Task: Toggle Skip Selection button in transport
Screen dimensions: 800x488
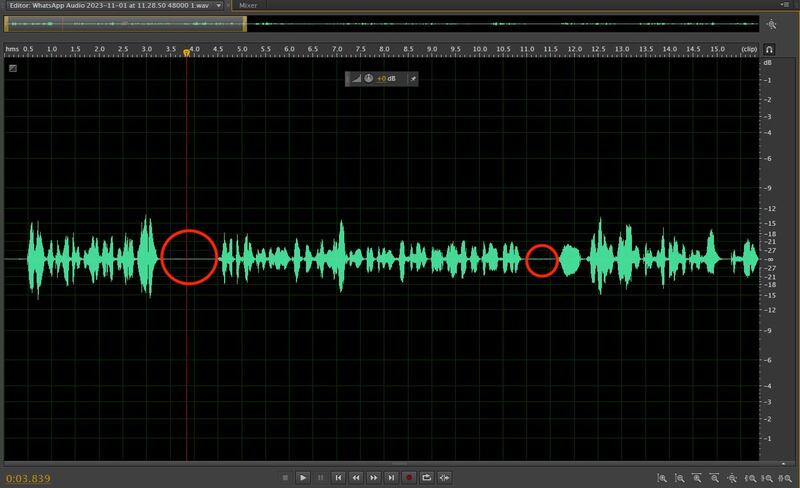Action: click(445, 478)
